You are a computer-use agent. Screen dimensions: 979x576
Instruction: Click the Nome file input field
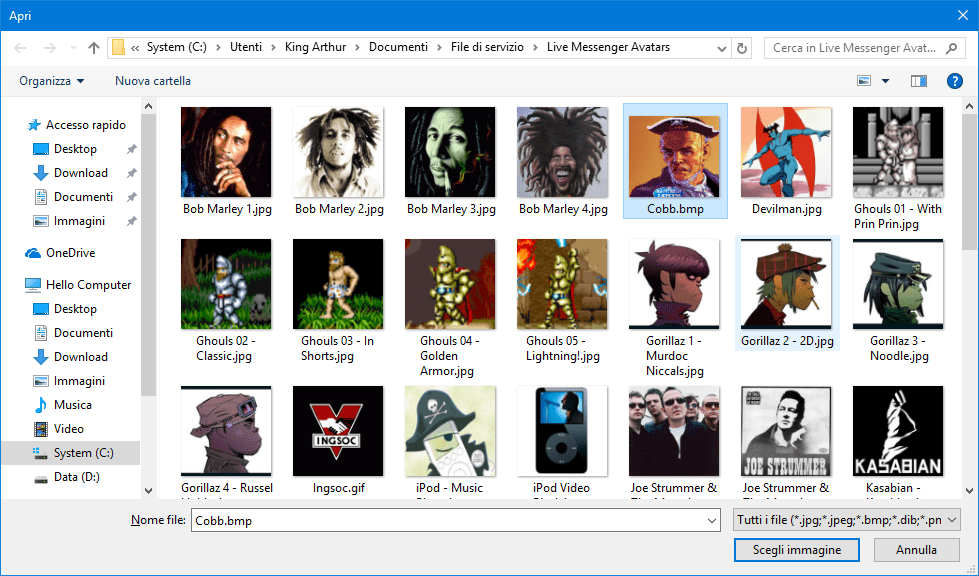point(448,520)
